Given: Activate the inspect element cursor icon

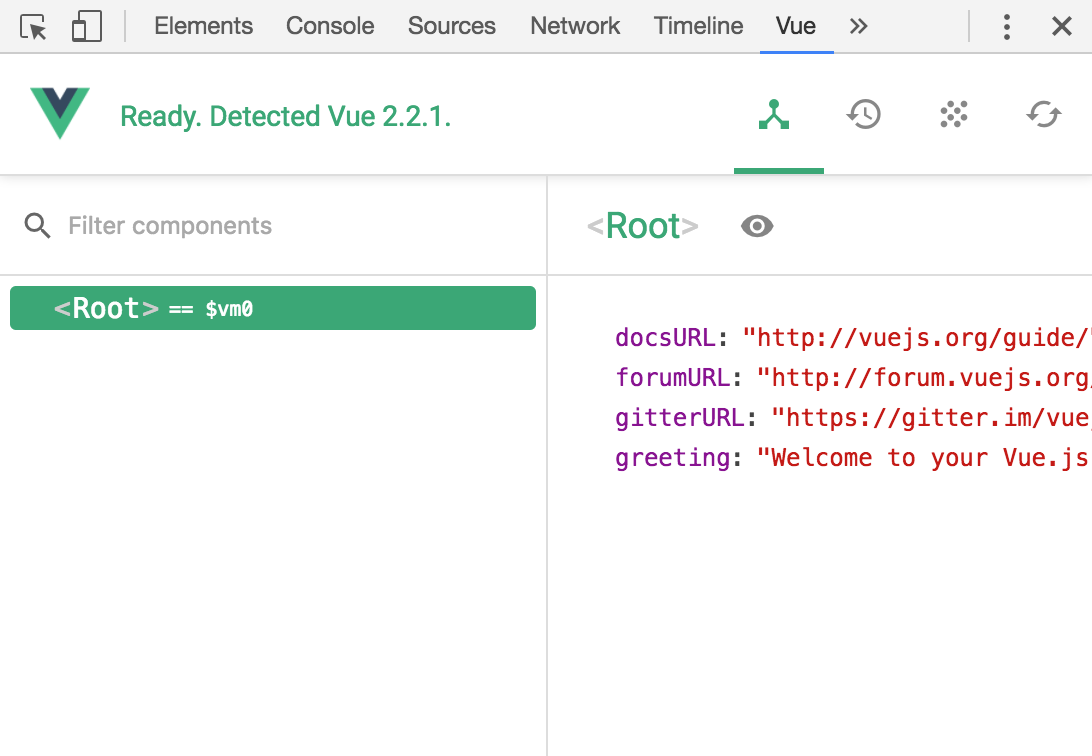Looking at the screenshot, I should [33, 27].
